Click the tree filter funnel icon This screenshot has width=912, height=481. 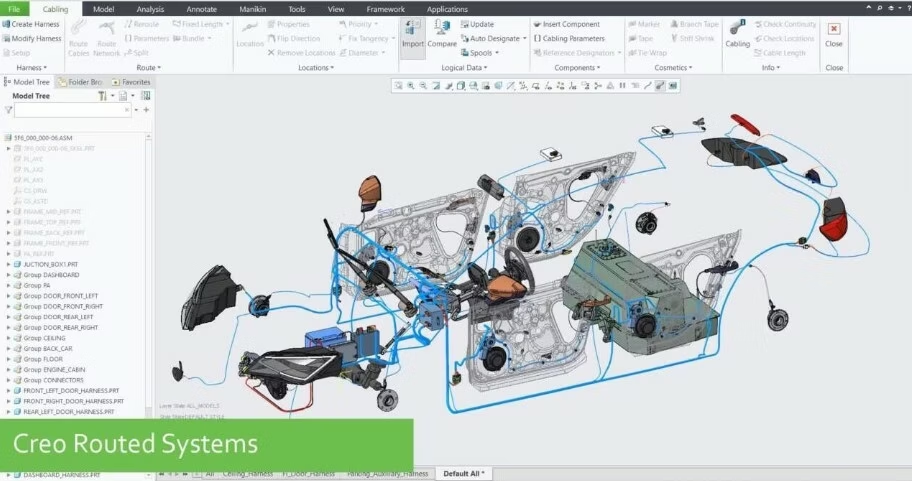[x=8, y=110]
